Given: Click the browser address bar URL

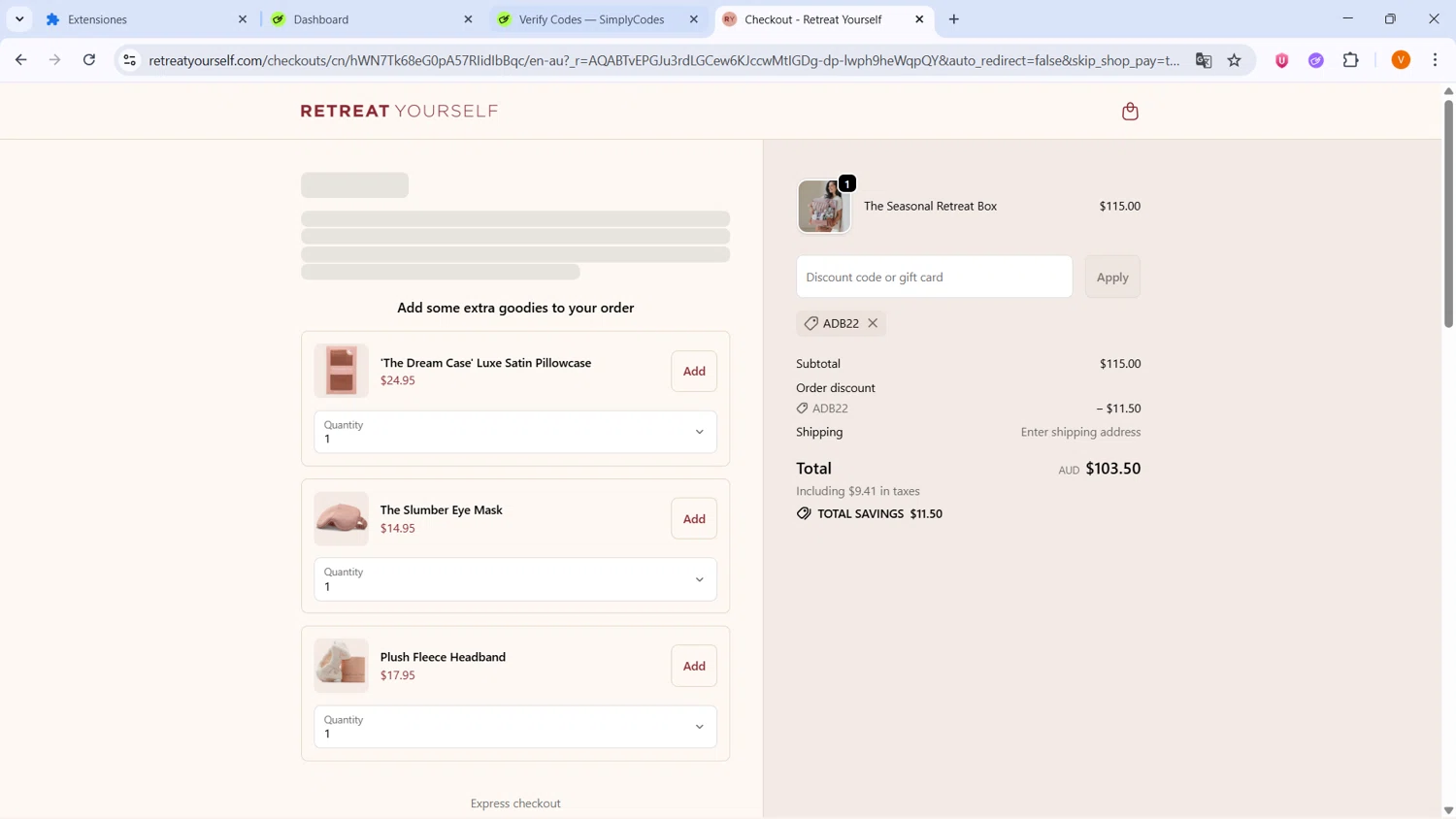Looking at the screenshot, I should tap(664, 60).
